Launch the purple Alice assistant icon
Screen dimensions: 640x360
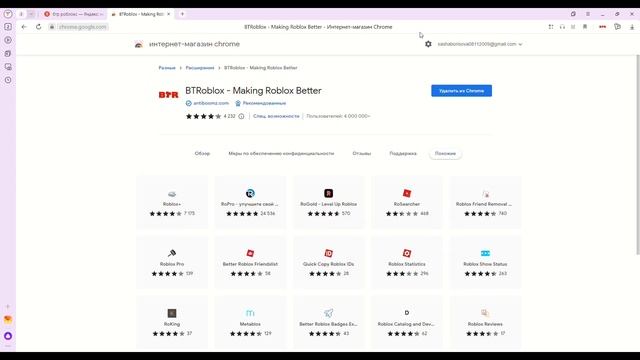(x=8, y=336)
